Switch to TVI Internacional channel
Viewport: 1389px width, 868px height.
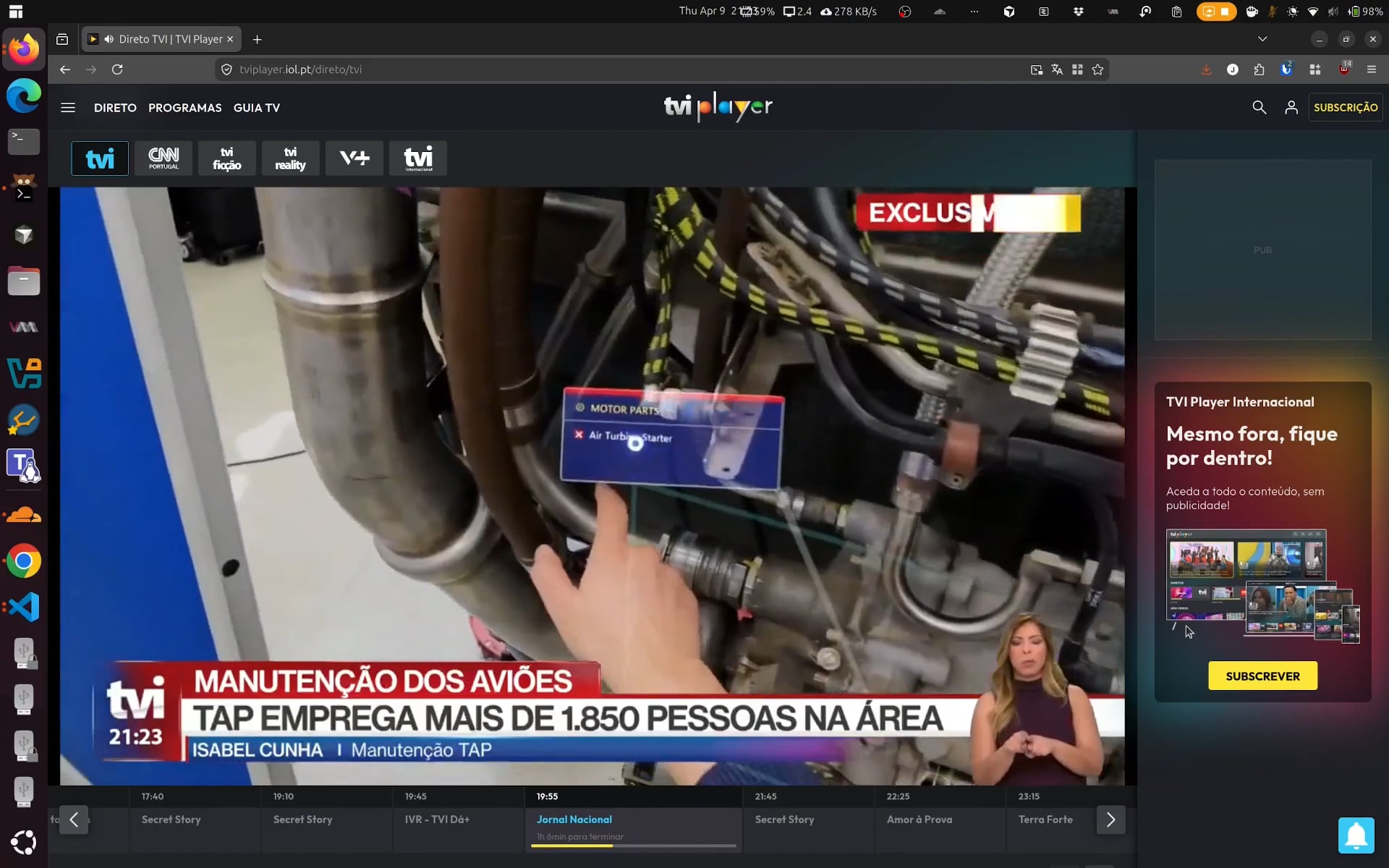pyautogui.click(x=418, y=158)
